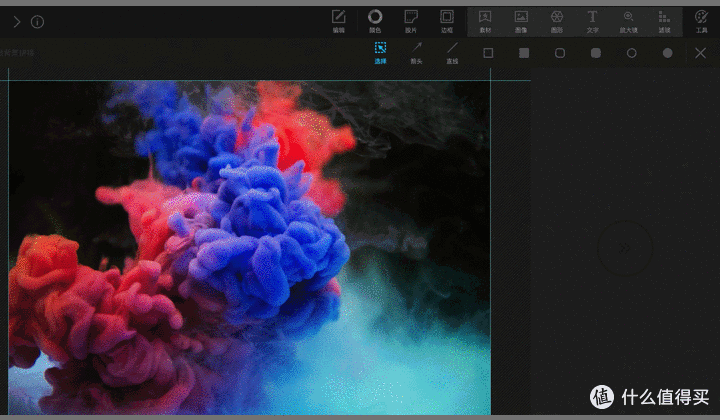Open the Film (胶片) effects panel
Image resolution: width=720 pixels, height=420 pixels.
point(411,22)
